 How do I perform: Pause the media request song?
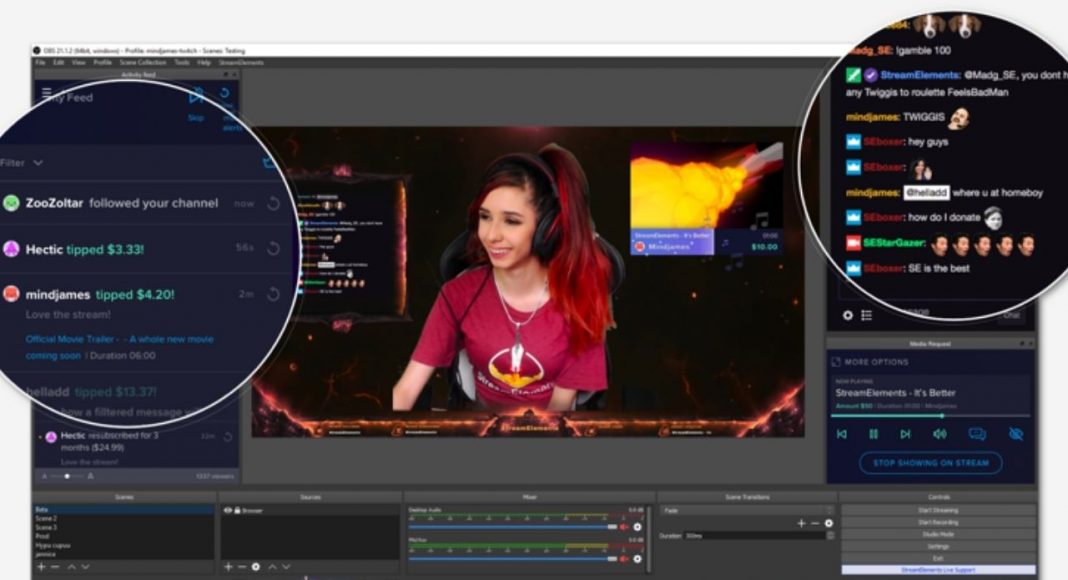[873, 434]
